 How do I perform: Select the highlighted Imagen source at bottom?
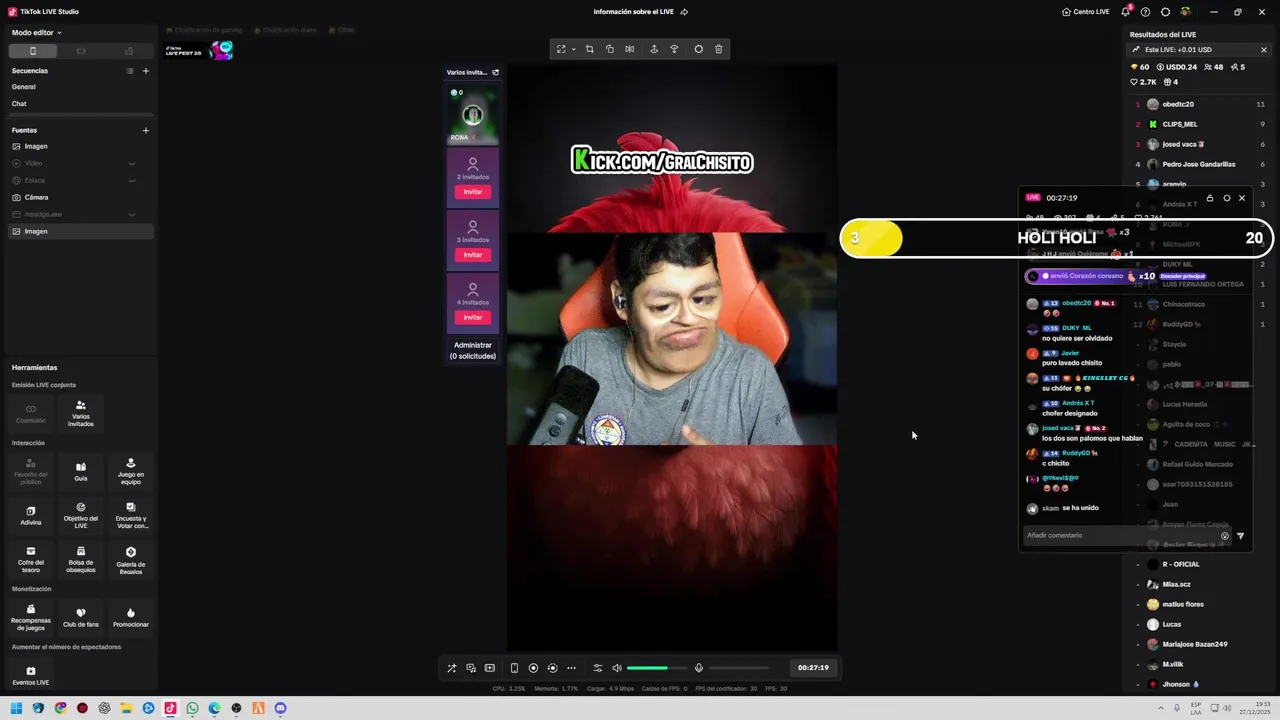(80, 231)
